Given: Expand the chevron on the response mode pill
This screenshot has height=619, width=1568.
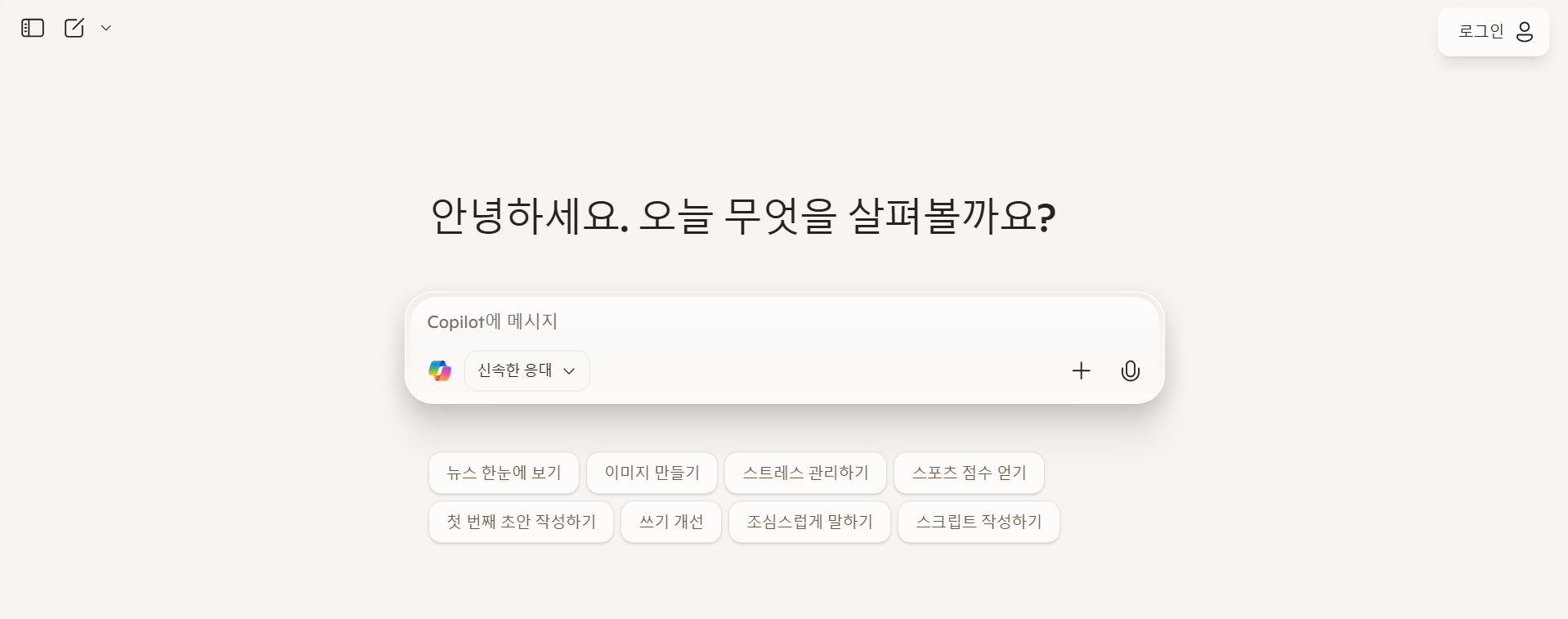Looking at the screenshot, I should pos(570,370).
